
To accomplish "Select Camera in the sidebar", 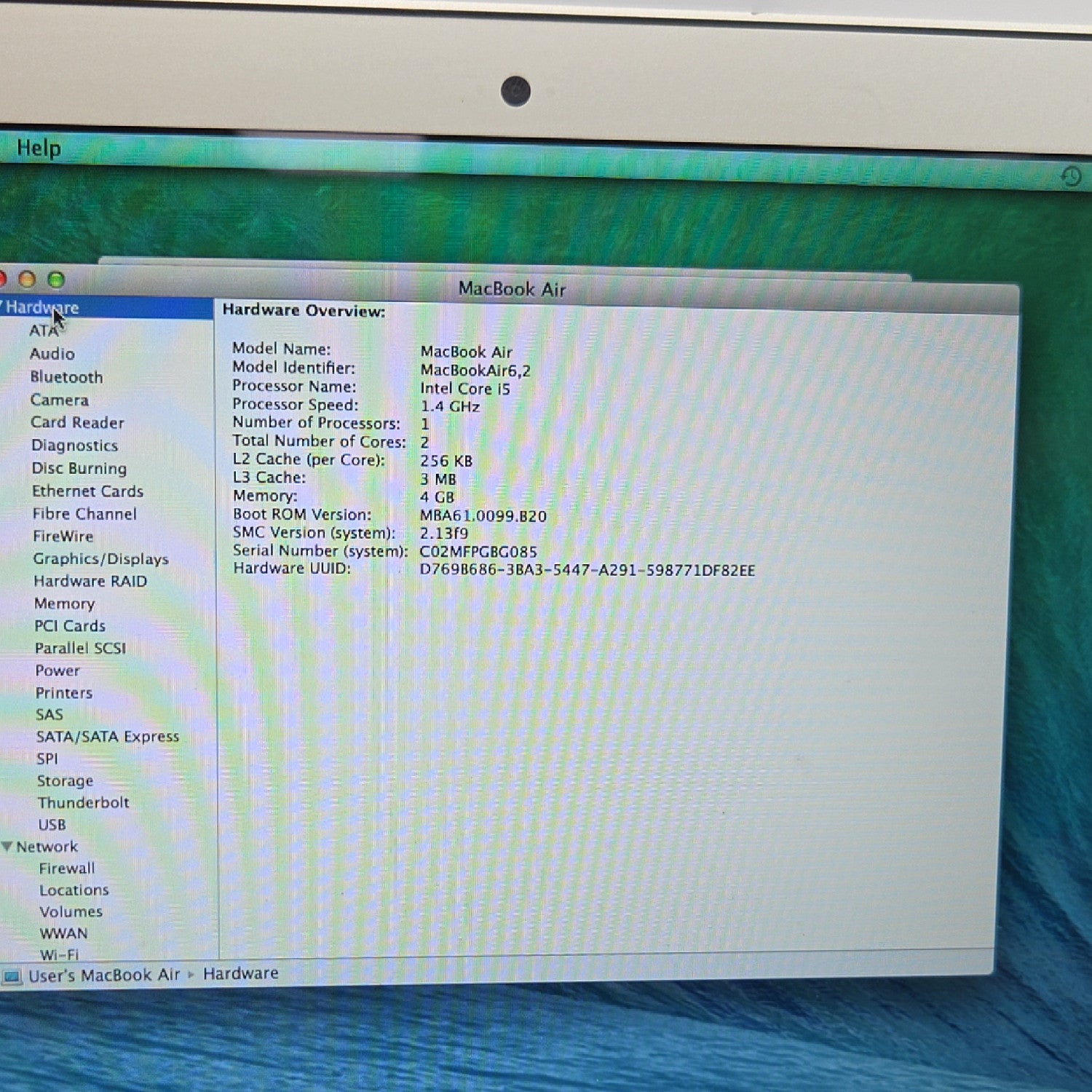I will click(60, 400).
